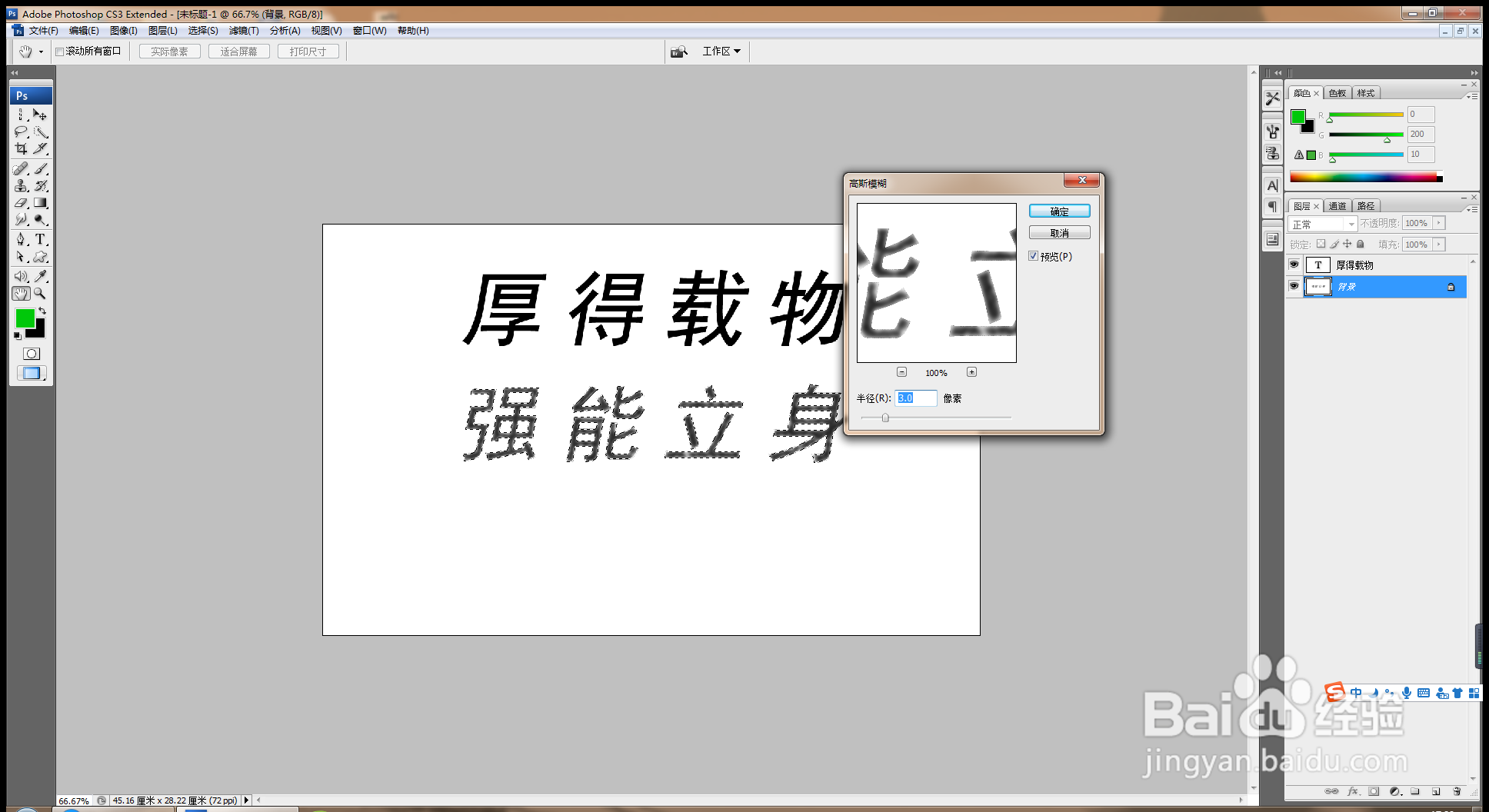Image resolution: width=1489 pixels, height=812 pixels.
Task: Open the 滤镜(T) filter menu
Action: coord(244,31)
